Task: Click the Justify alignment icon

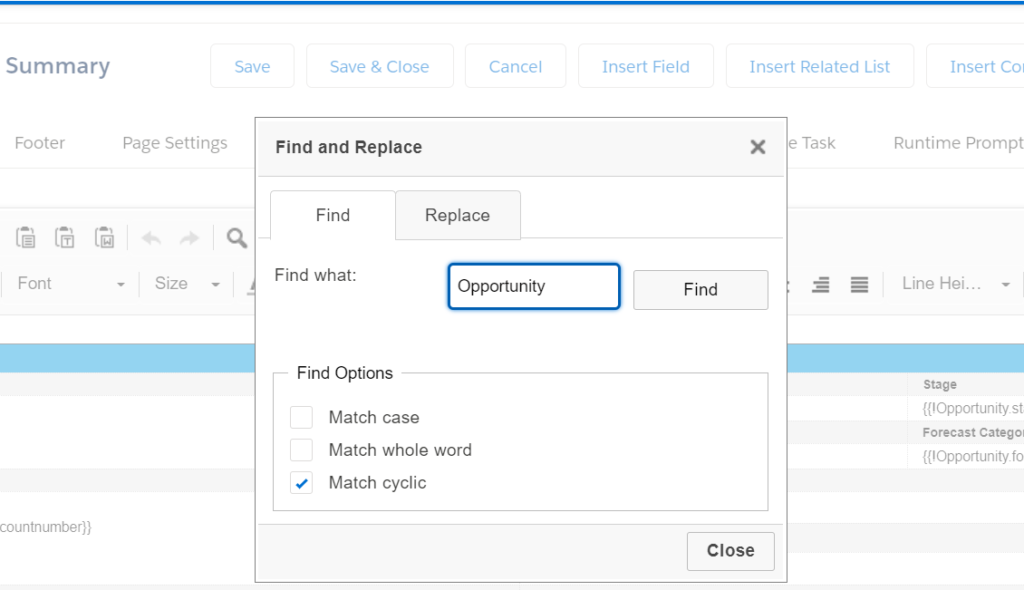Action: [x=859, y=285]
